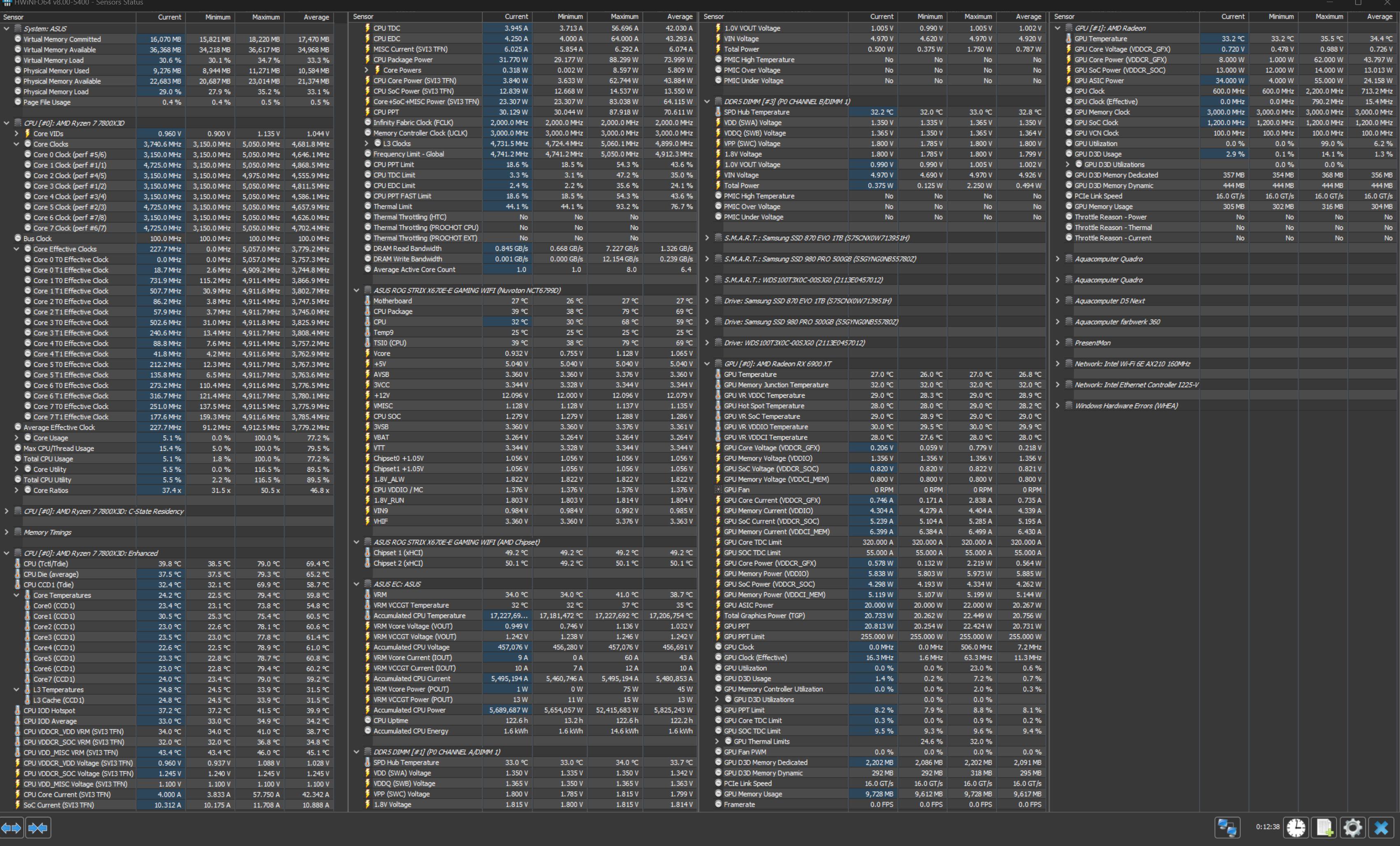Expand the Core Usage subgroup
The height and width of the screenshot is (846, 1400).
[x=16, y=438]
